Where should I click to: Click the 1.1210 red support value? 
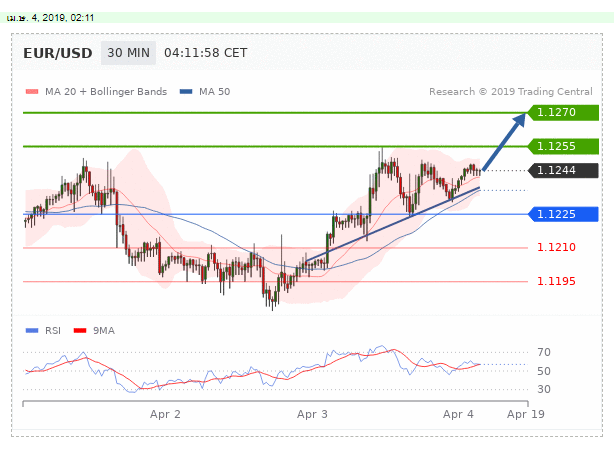[x=556, y=247]
